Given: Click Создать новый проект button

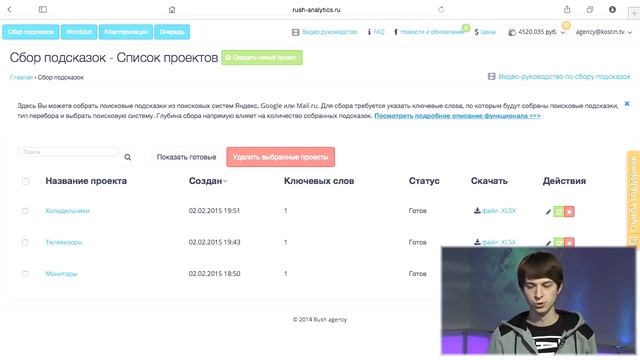Looking at the screenshot, I should (x=262, y=58).
